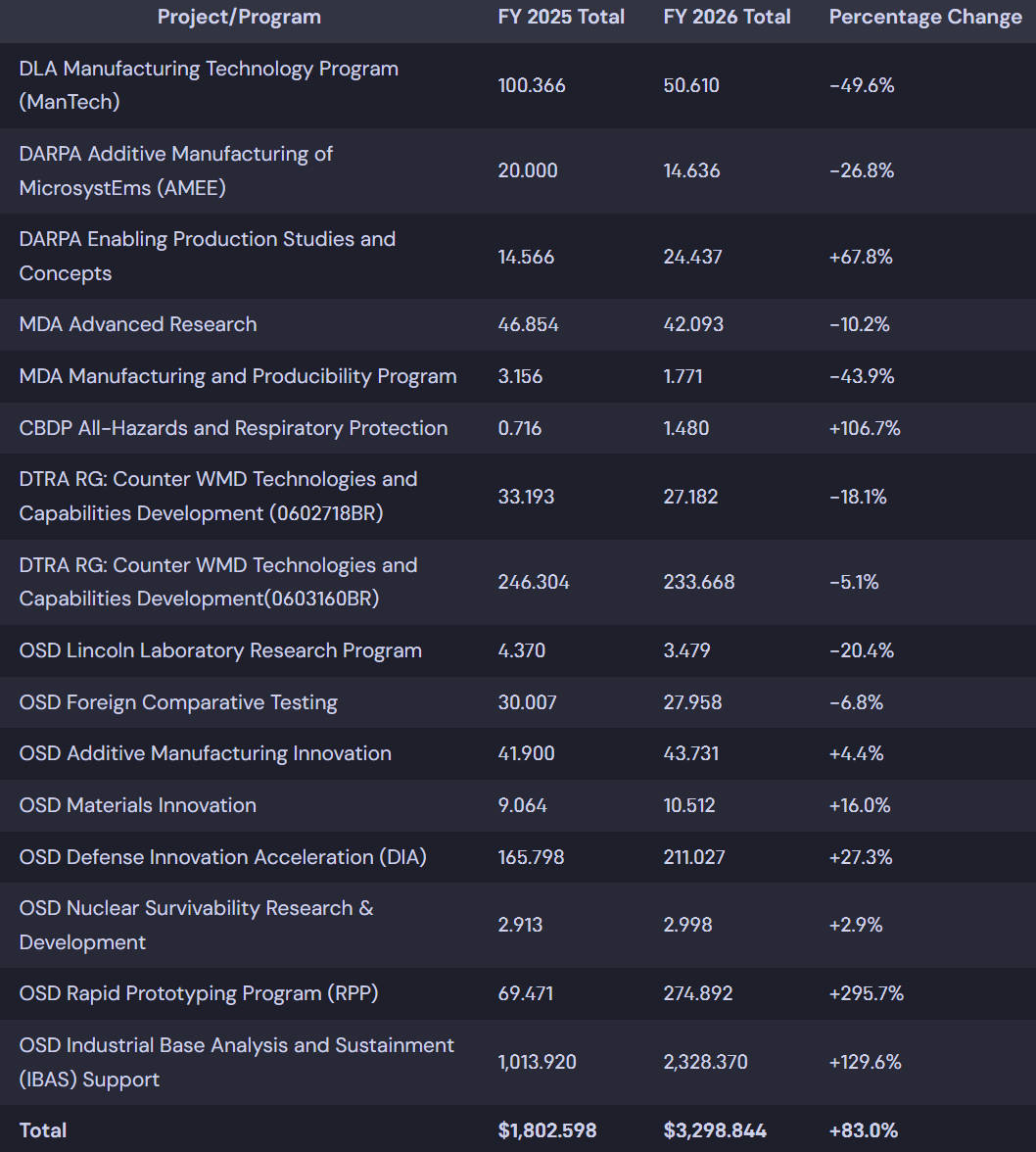Click the $3,298.844 grand total cell

715,1130
